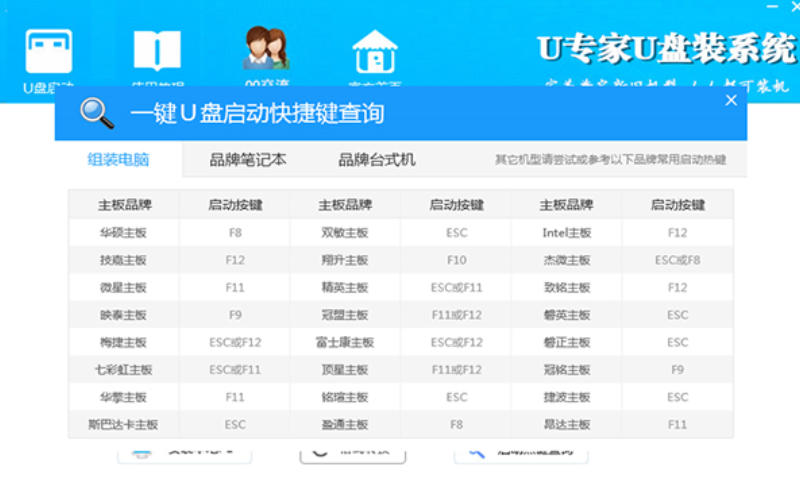Select the 技嘉主板 table cell

coord(124,260)
